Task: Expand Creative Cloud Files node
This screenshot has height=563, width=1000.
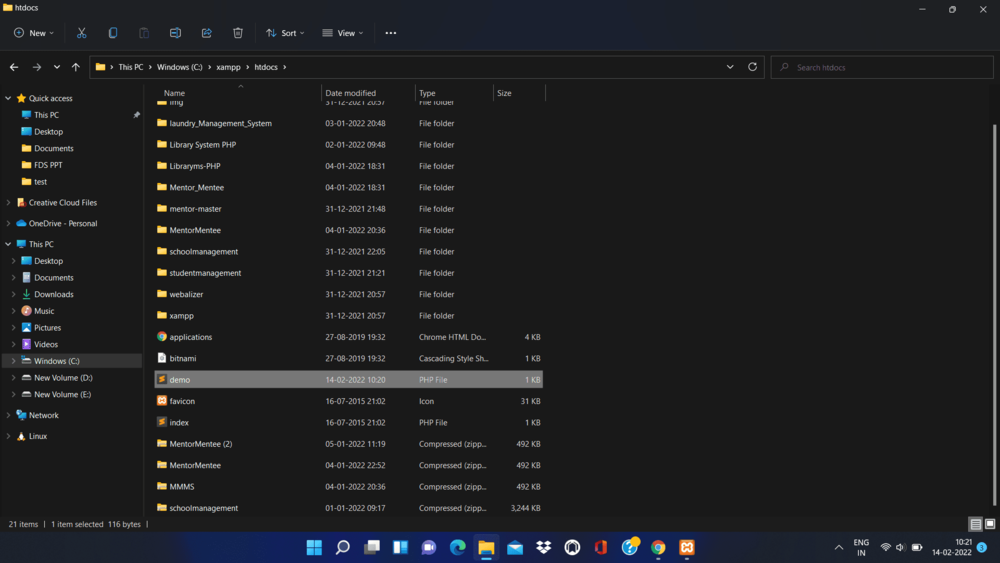Action: [x=8, y=203]
